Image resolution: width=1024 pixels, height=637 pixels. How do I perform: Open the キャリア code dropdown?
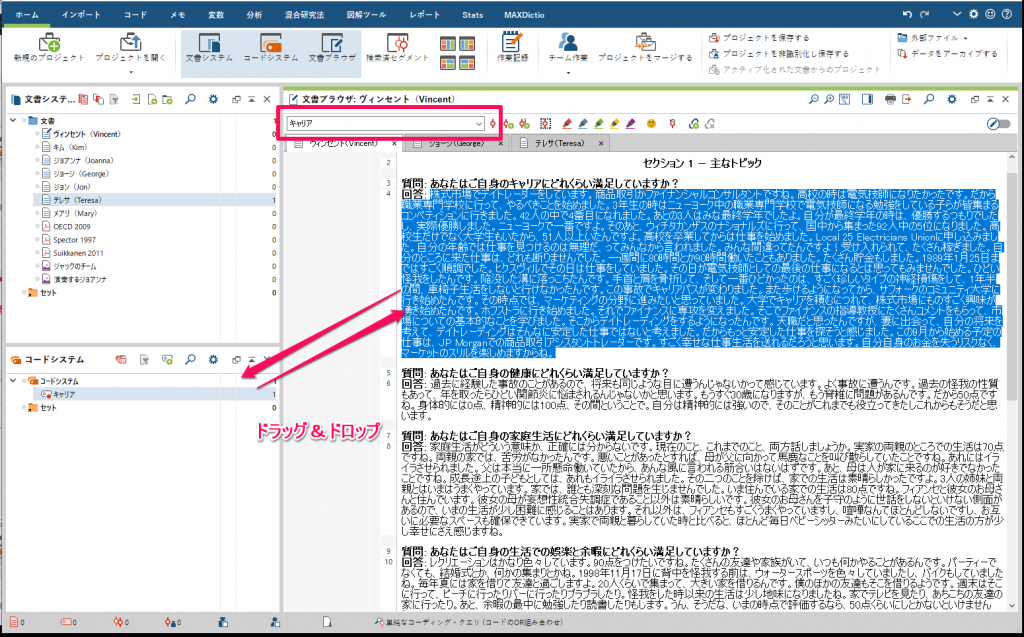click(x=479, y=123)
